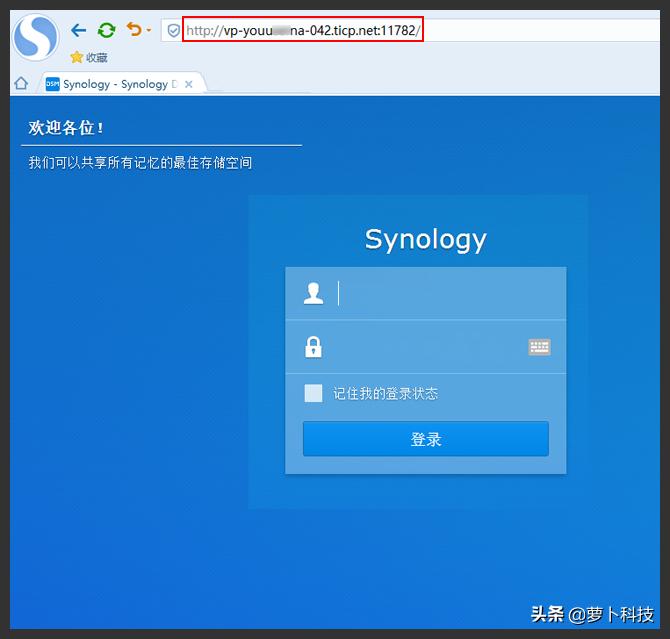Click the padlock icon

(313, 347)
